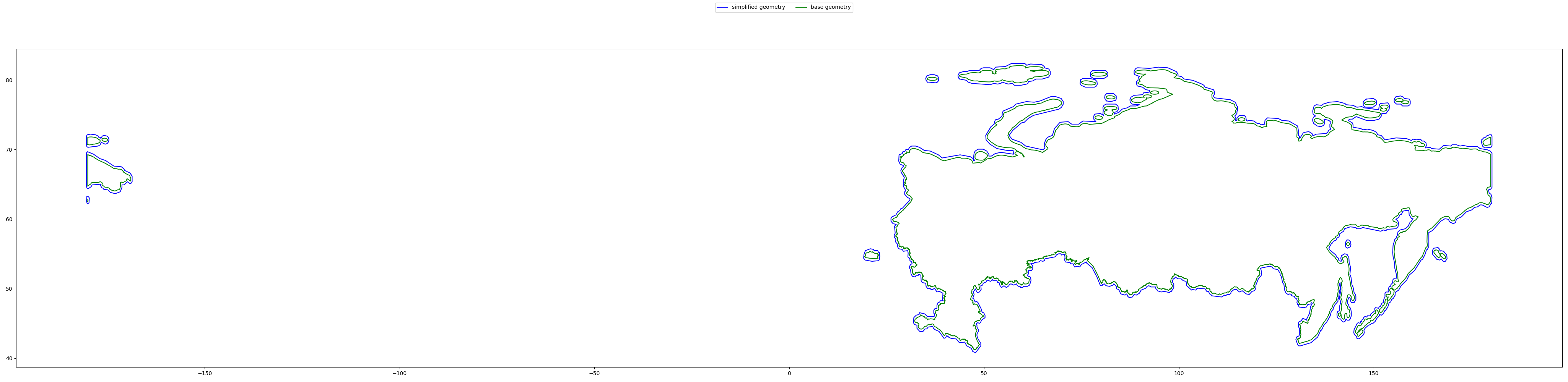1568x382 pixels.
Task: Click the y-axis tick label 70
Action: [9, 150]
